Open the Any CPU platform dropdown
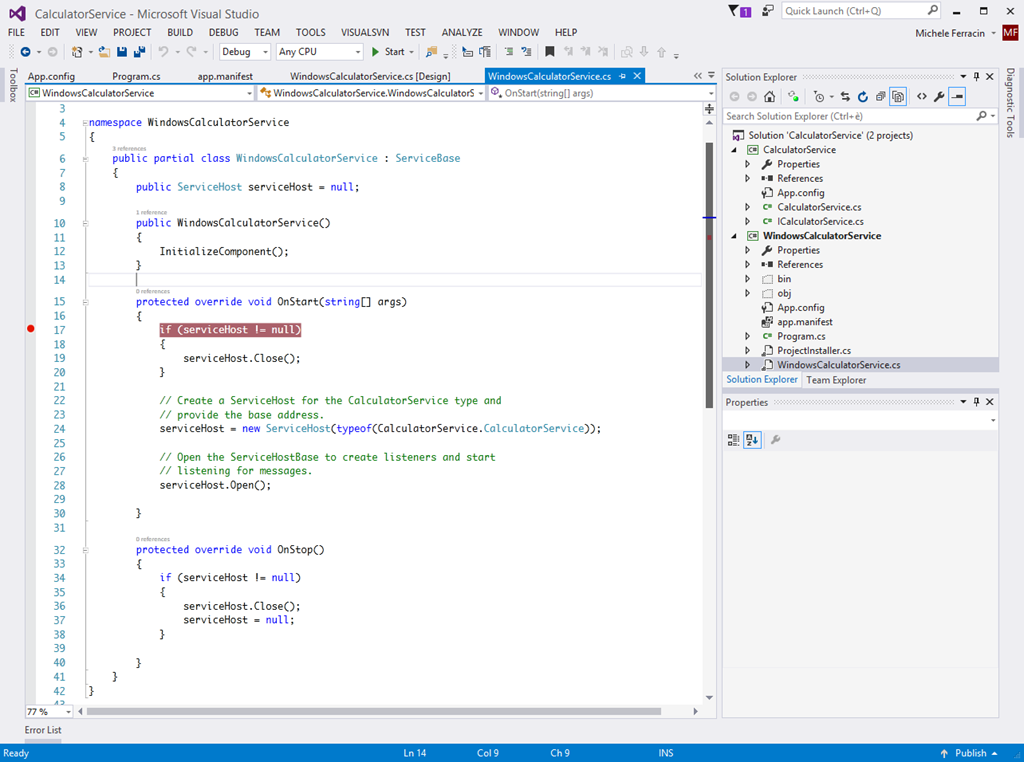1024x762 pixels. (318, 52)
